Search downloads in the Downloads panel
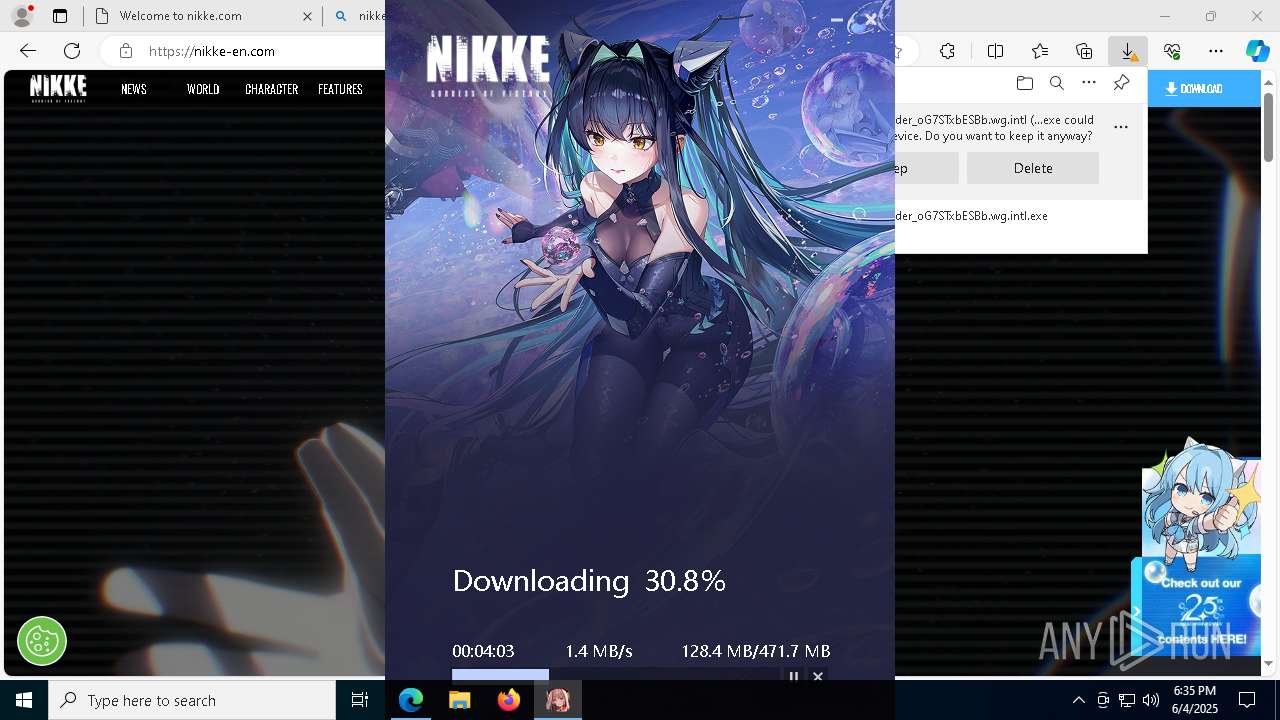 (1056, 83)
